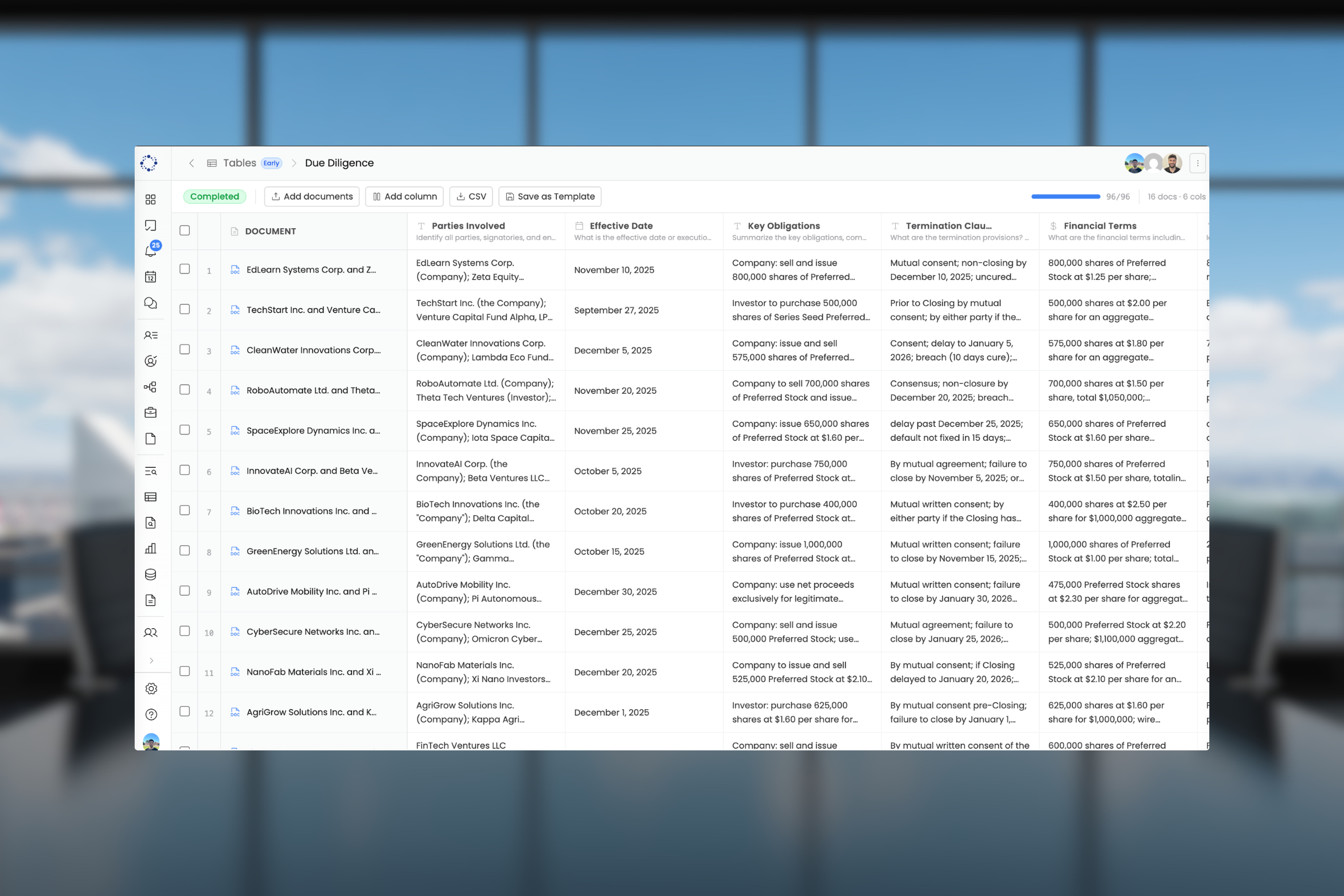Open the calendar icon in sidebar
Screen dimensions: 1344x896
151,277
